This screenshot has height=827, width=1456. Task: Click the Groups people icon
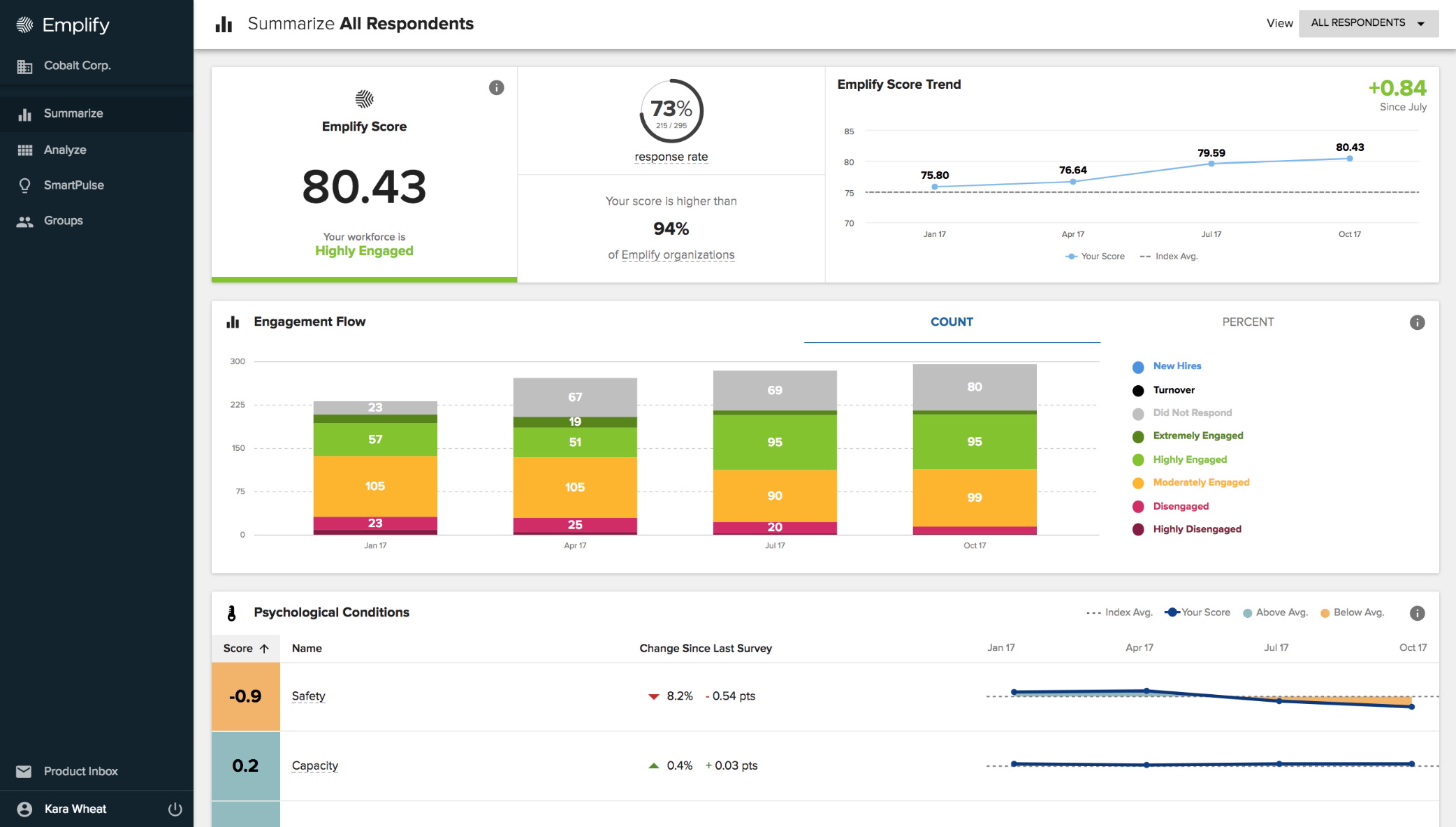point(25,222)
